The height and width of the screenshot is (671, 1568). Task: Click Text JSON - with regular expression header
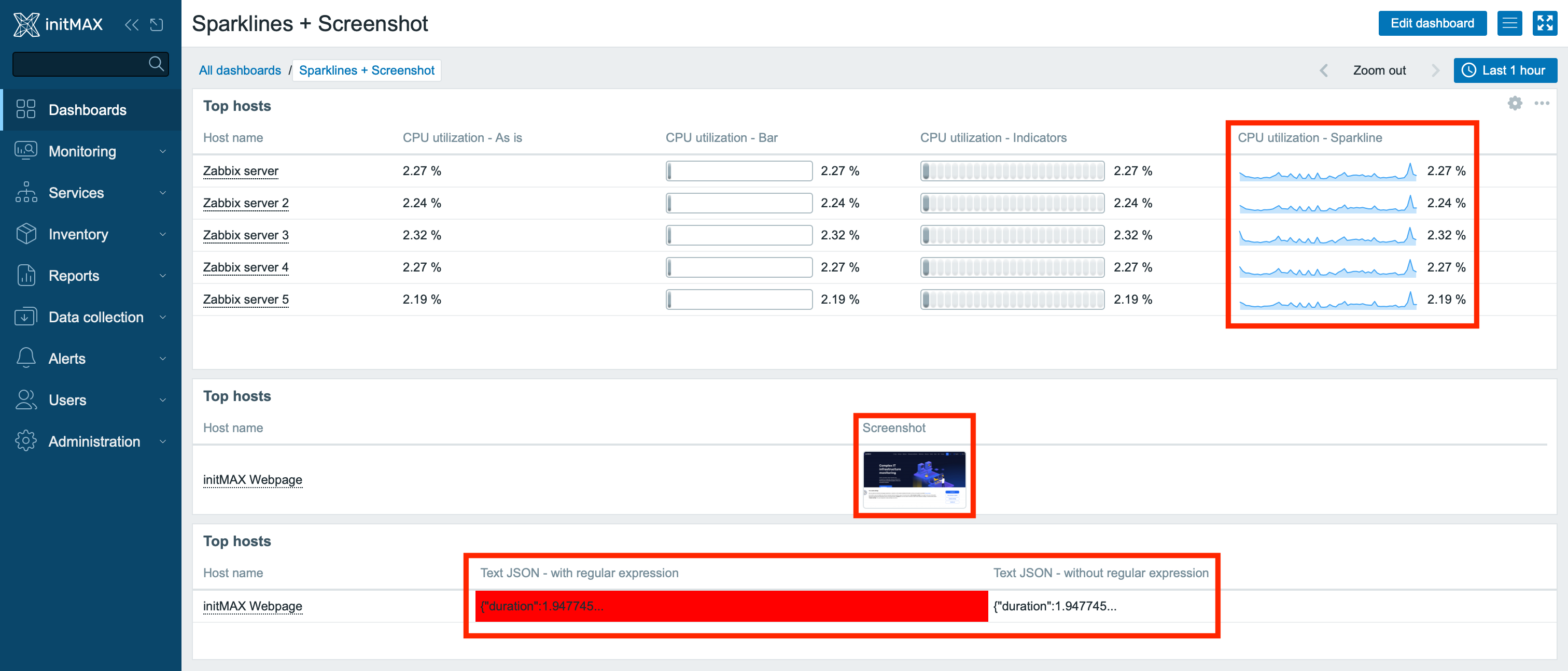tap(579, 573)
